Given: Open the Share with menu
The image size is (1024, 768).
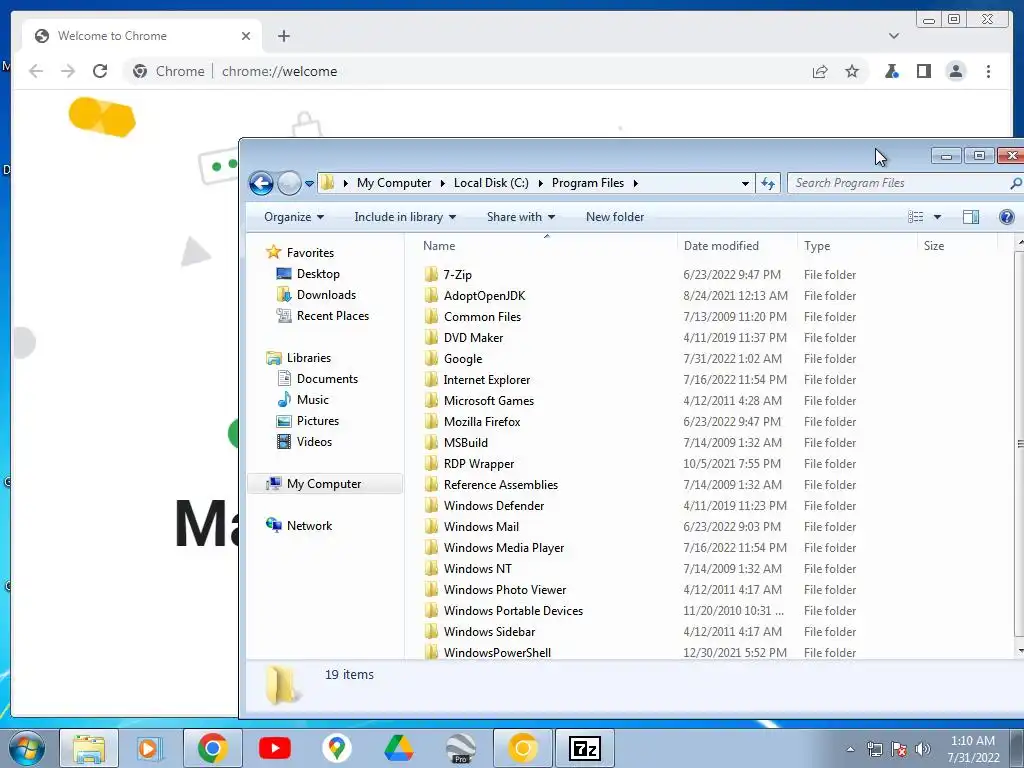Looking at the screenshot, I should point(520,217).
